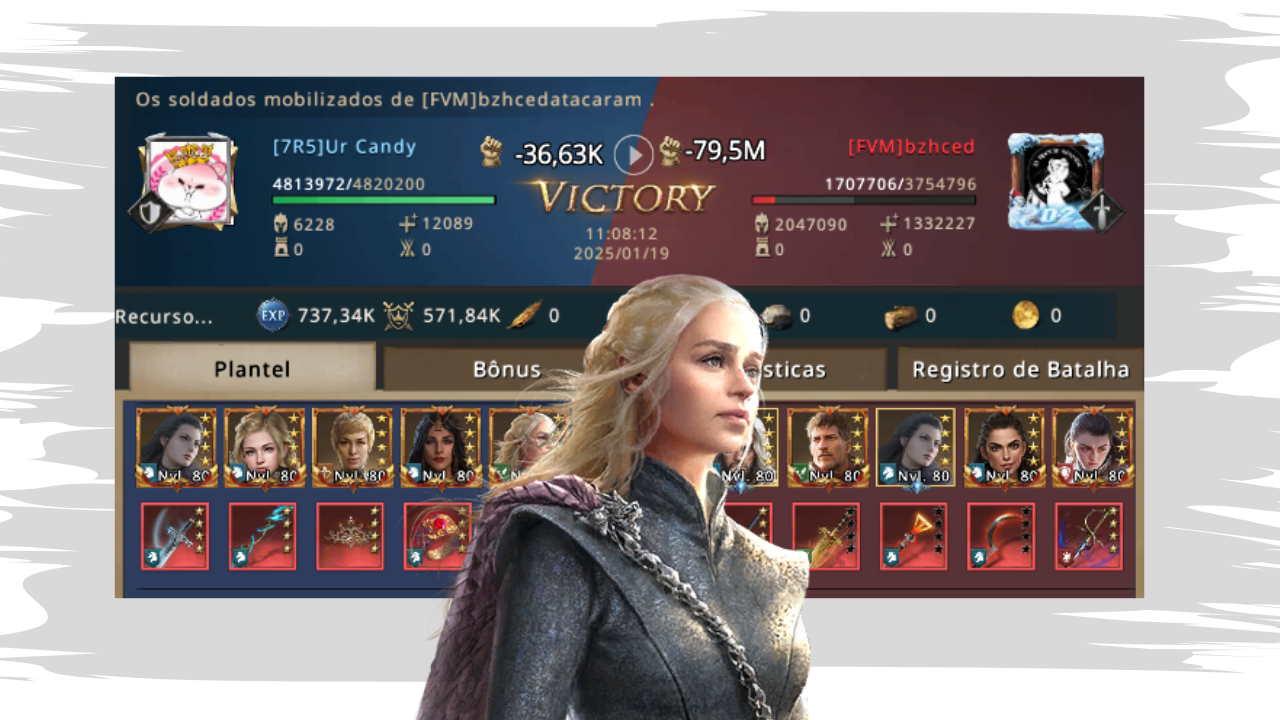Click the battle replay play button

pos(633,154)
